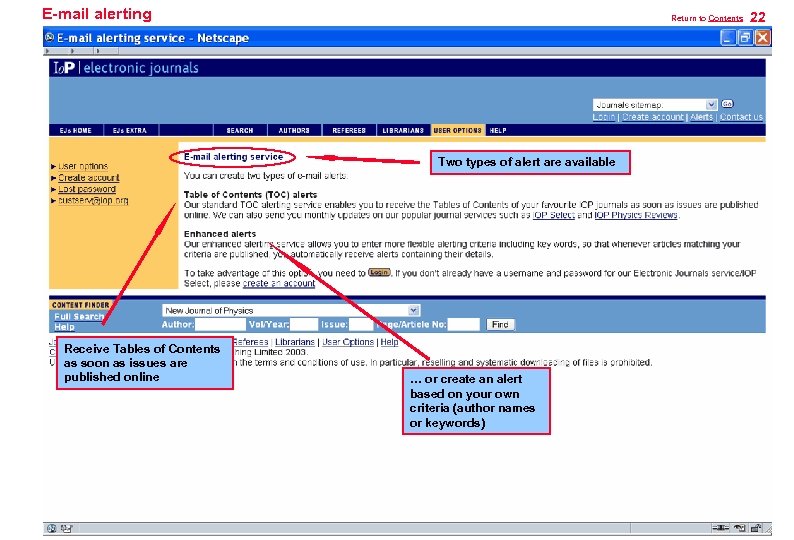
Task: Minimize the Netscape window
Action: pyautogui.click(x=728, y=37)
